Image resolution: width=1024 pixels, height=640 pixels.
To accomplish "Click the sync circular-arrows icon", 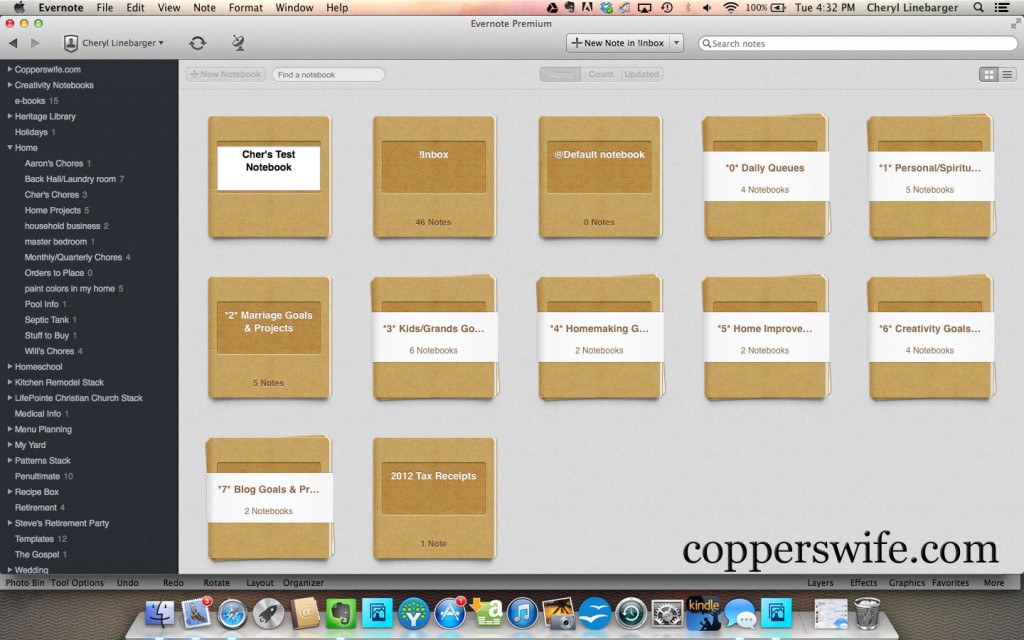I will (x=197, y=43).
